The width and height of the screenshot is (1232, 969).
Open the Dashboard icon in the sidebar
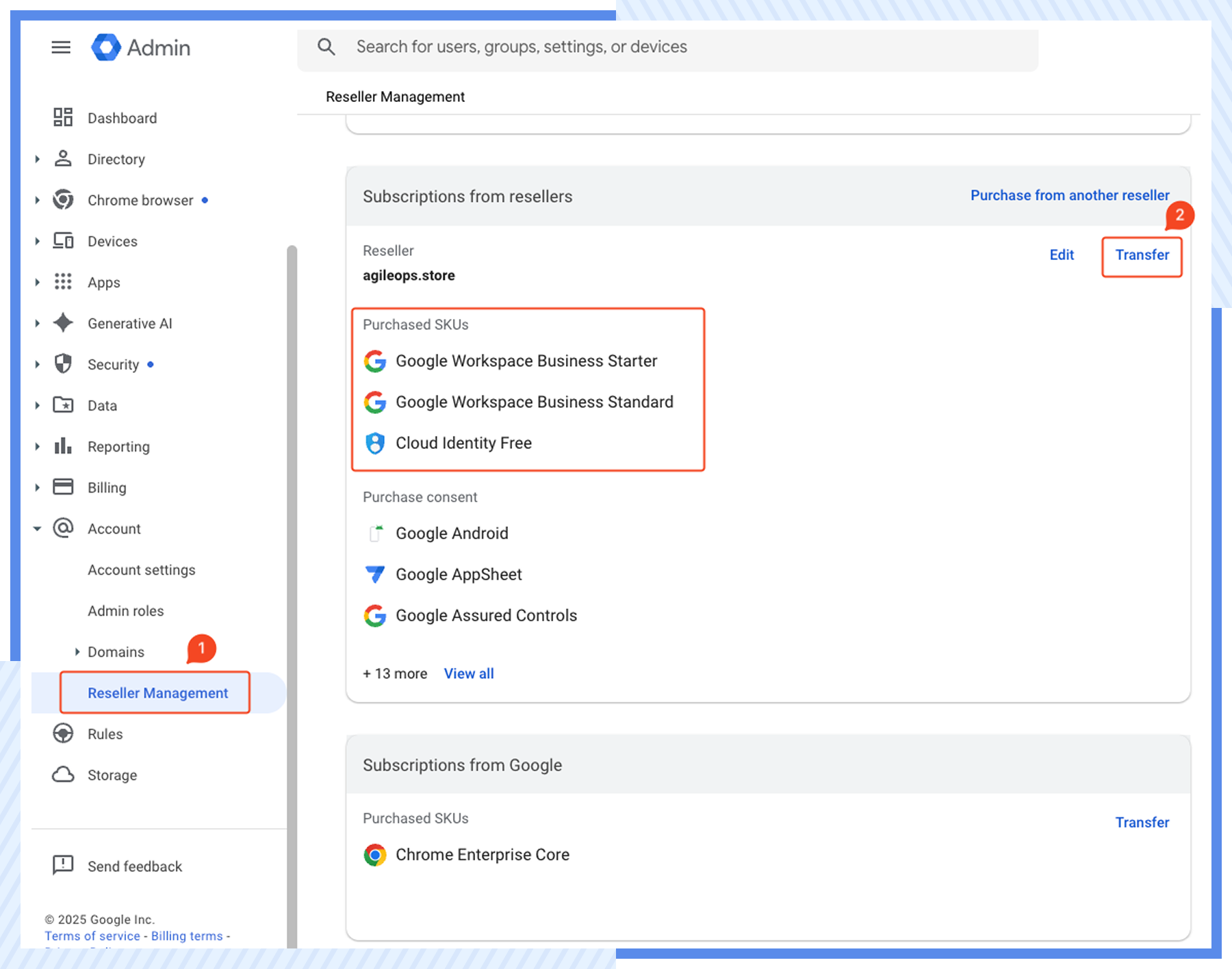tap(63, 118)
